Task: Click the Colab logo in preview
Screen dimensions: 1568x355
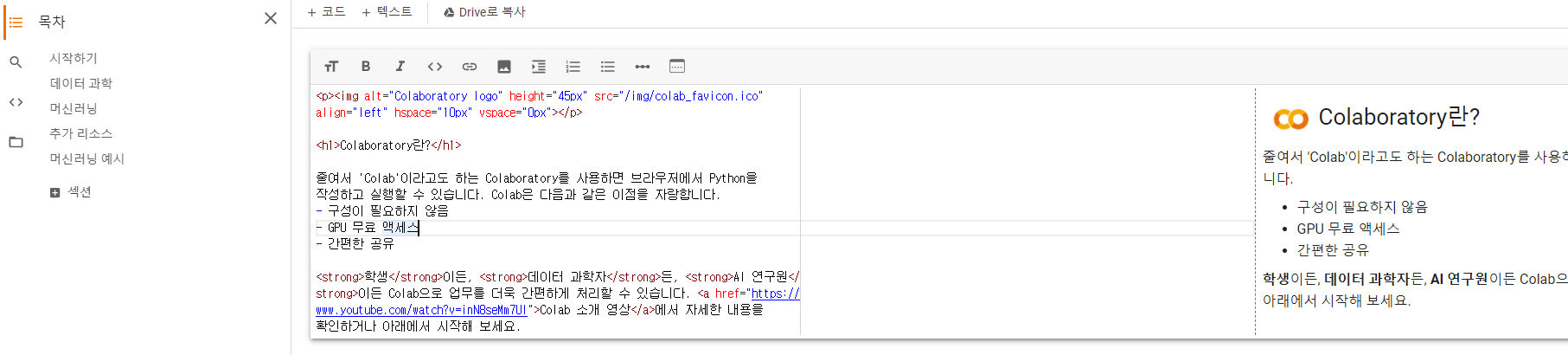Action: (1290, 119)
